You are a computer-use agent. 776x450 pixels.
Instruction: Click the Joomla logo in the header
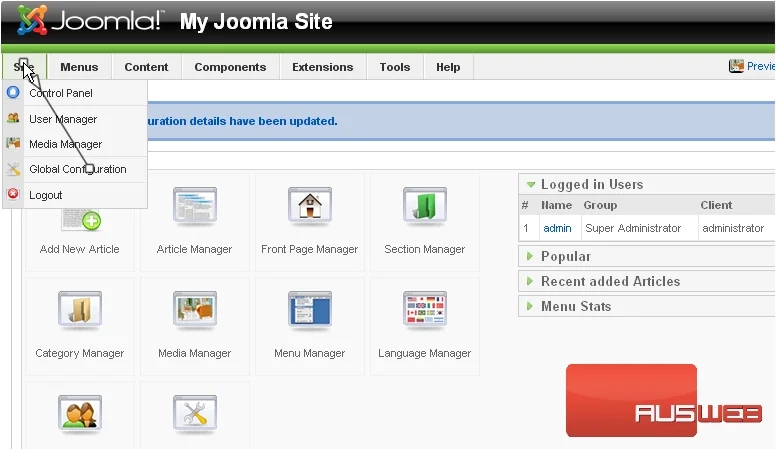tap(89, 21)
